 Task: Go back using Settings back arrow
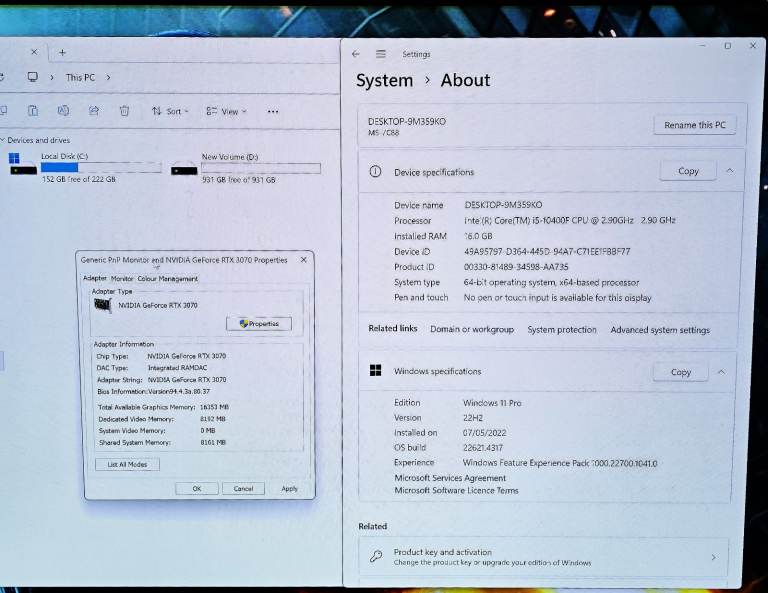coord(356,54)
